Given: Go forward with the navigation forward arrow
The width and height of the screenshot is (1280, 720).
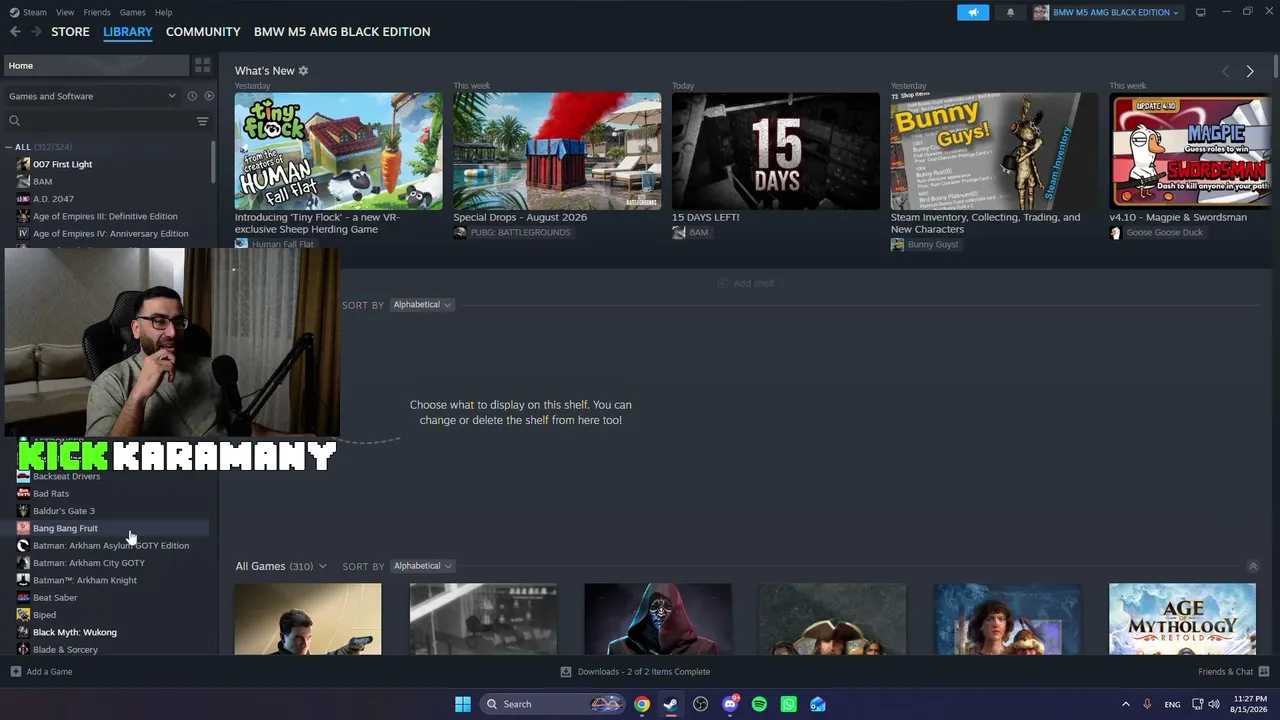Looking at the screenshot, I should point(36,32).
